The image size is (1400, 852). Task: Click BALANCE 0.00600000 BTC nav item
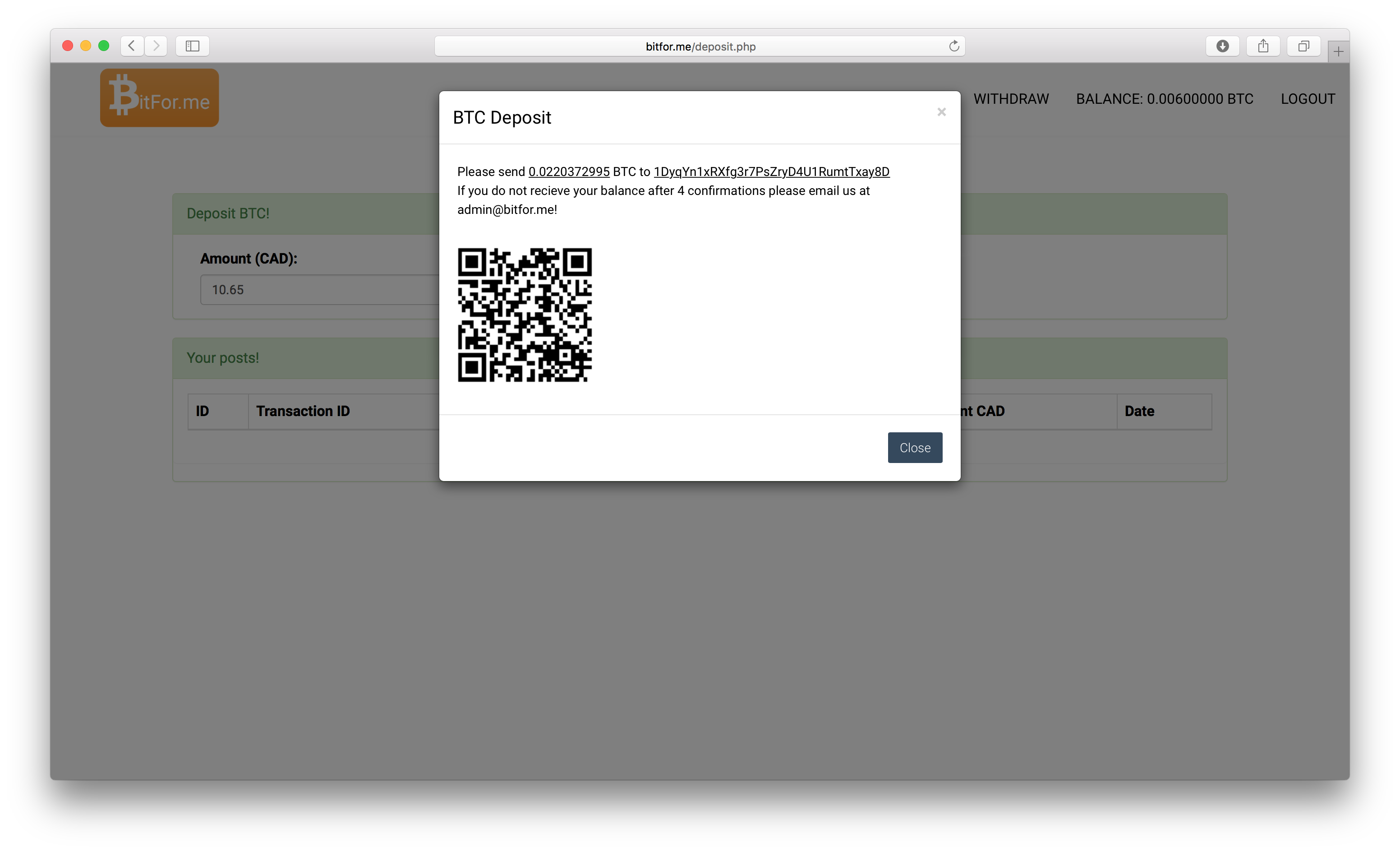pos(1164,99)
